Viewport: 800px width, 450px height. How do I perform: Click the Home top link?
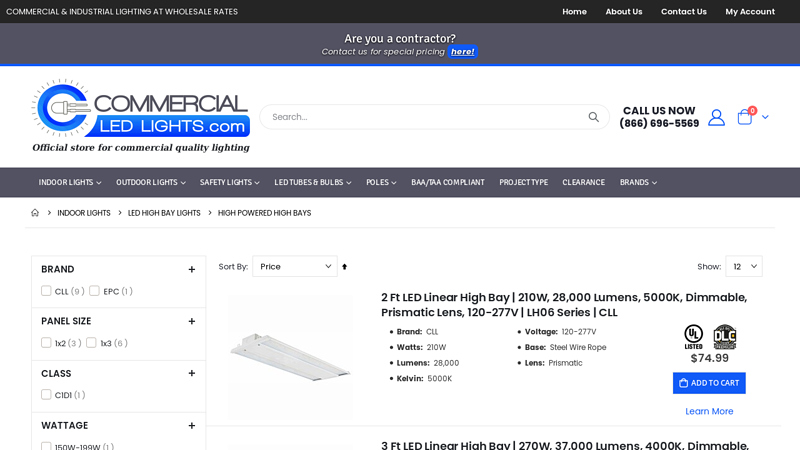tap(574, 11)
